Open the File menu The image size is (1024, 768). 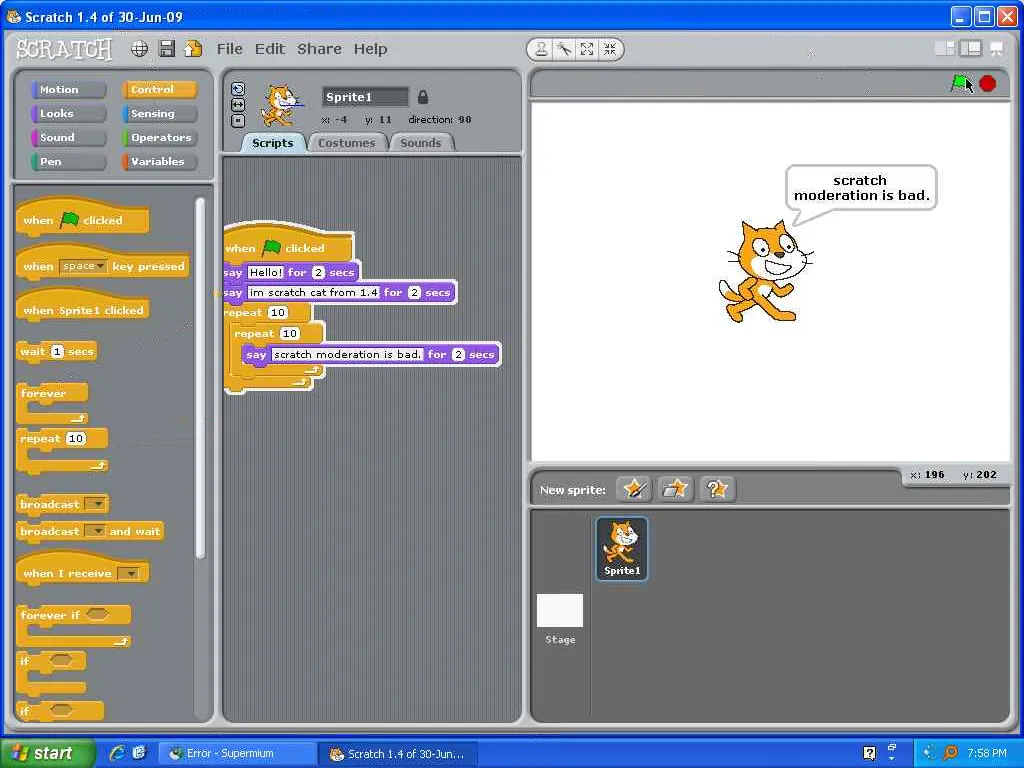tap(229, 49)
